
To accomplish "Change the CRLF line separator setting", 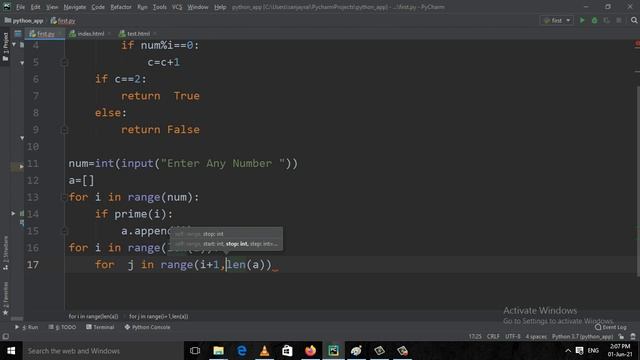I will (x=493, y=337).
